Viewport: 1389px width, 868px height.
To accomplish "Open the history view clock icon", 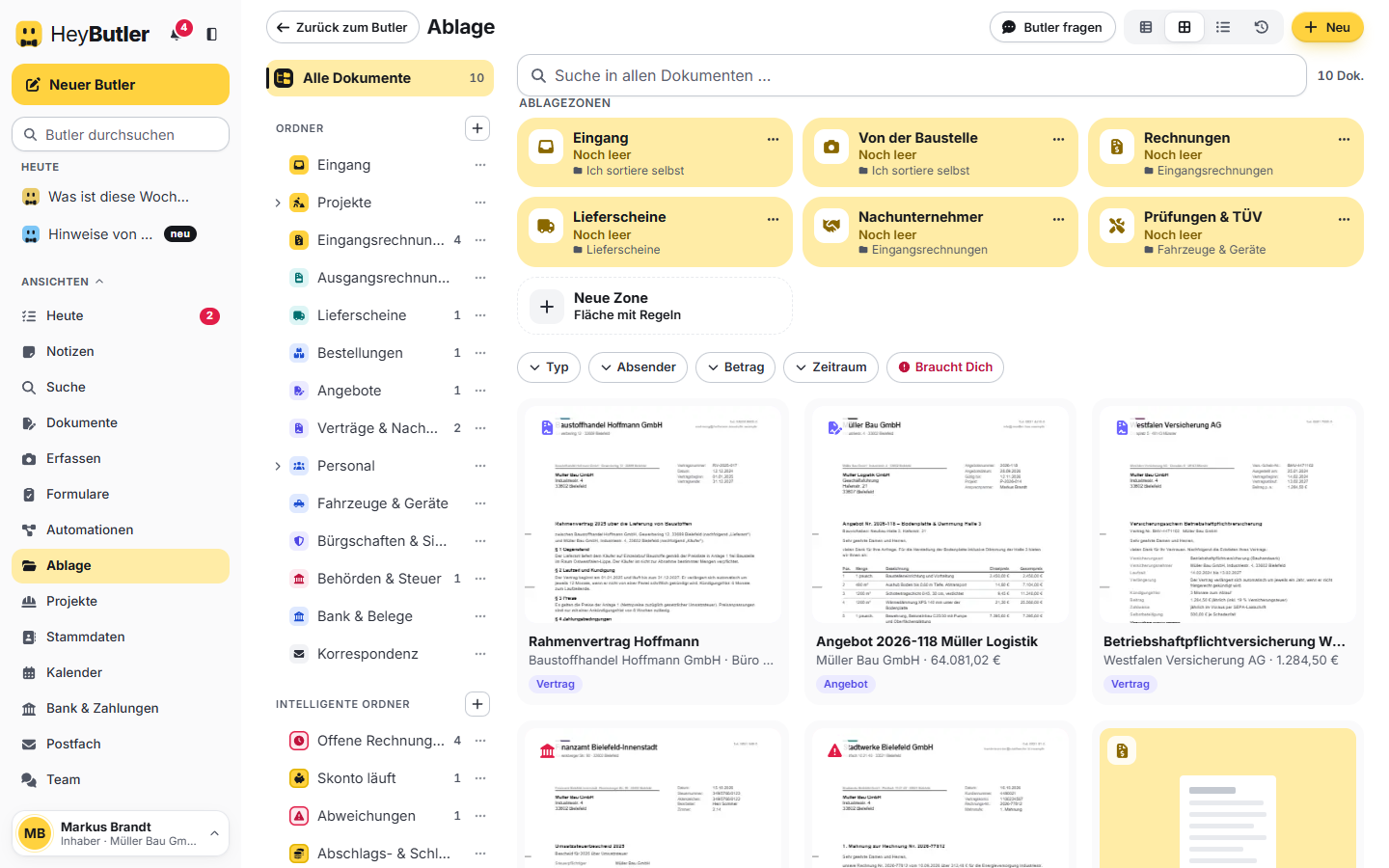I will [x=1262, y=27].
